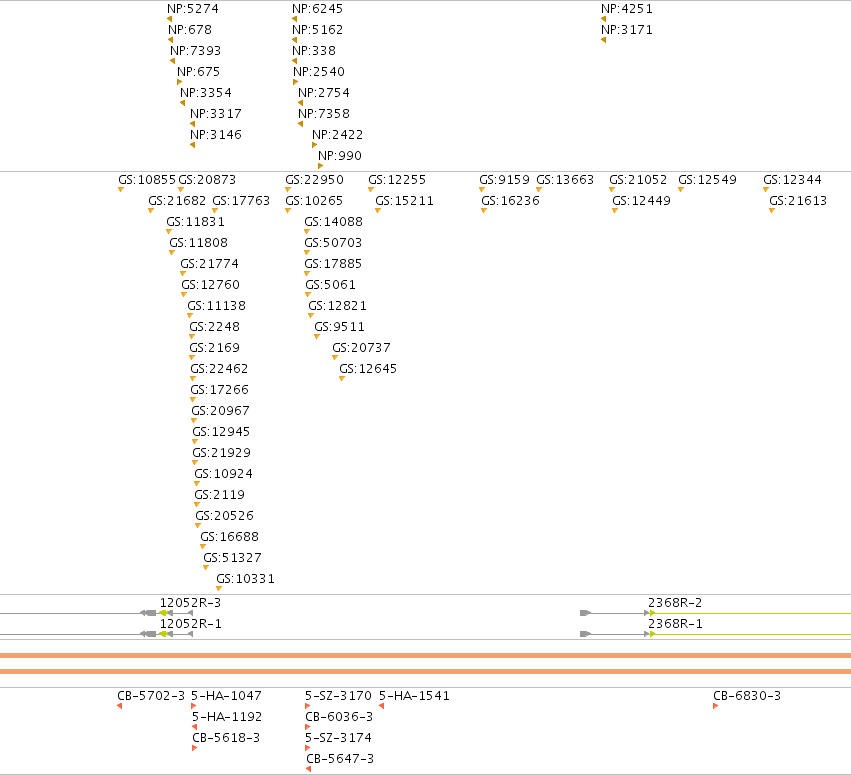Select the NP:678 insertion marker label
The height and width of the screenshot is (775, 851).
190,30
